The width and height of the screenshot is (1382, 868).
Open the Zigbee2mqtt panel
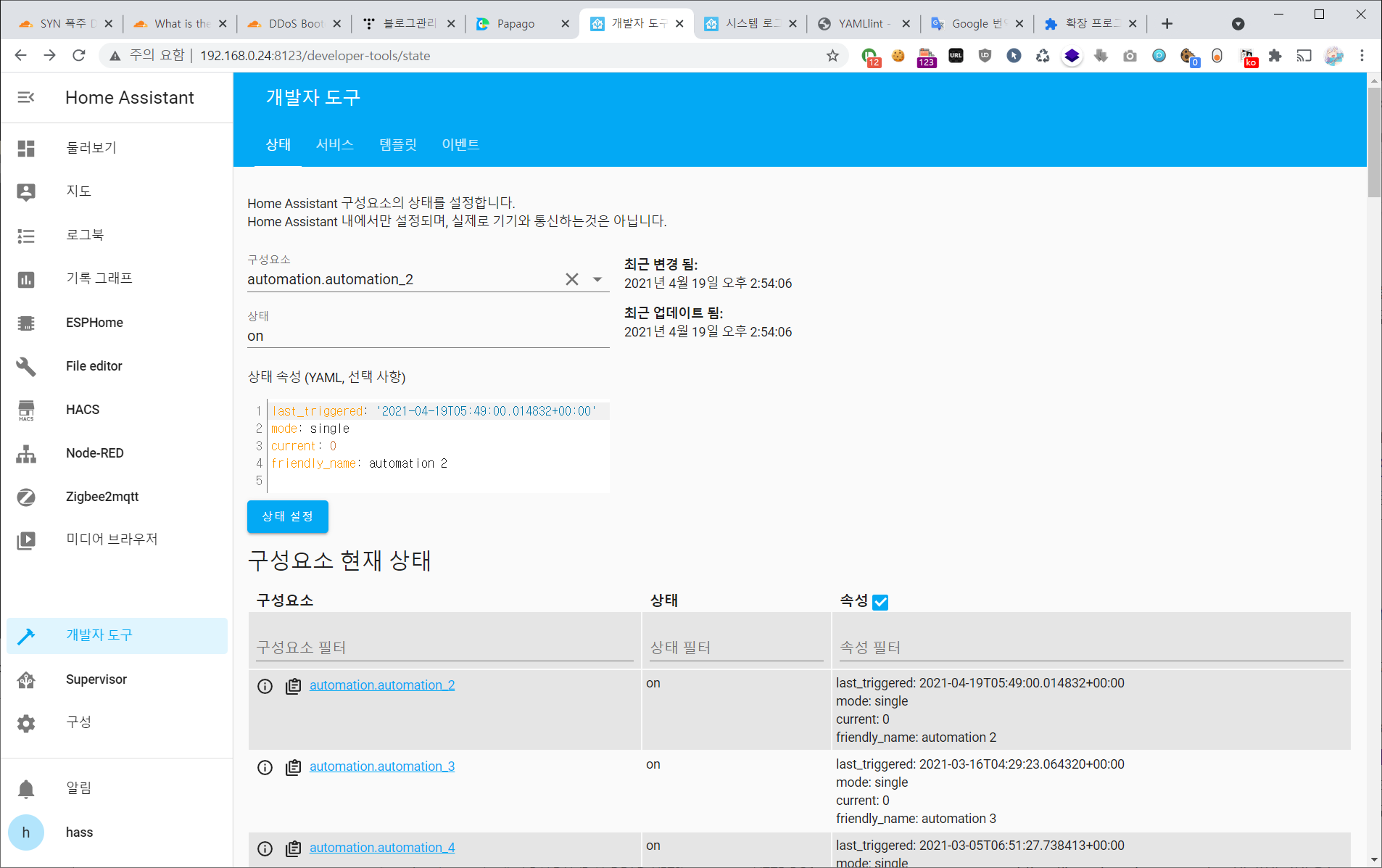click(x=102, y=496)
